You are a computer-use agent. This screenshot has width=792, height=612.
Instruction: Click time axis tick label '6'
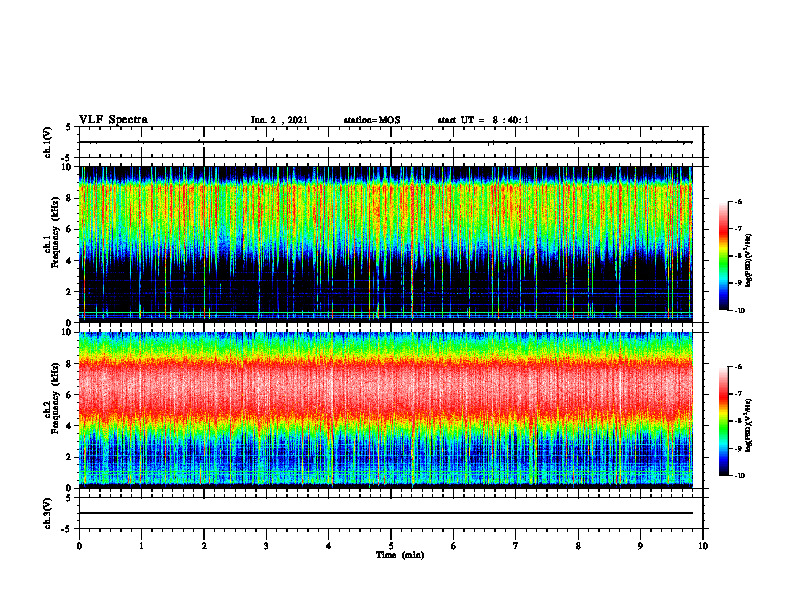tap(454, 546)
